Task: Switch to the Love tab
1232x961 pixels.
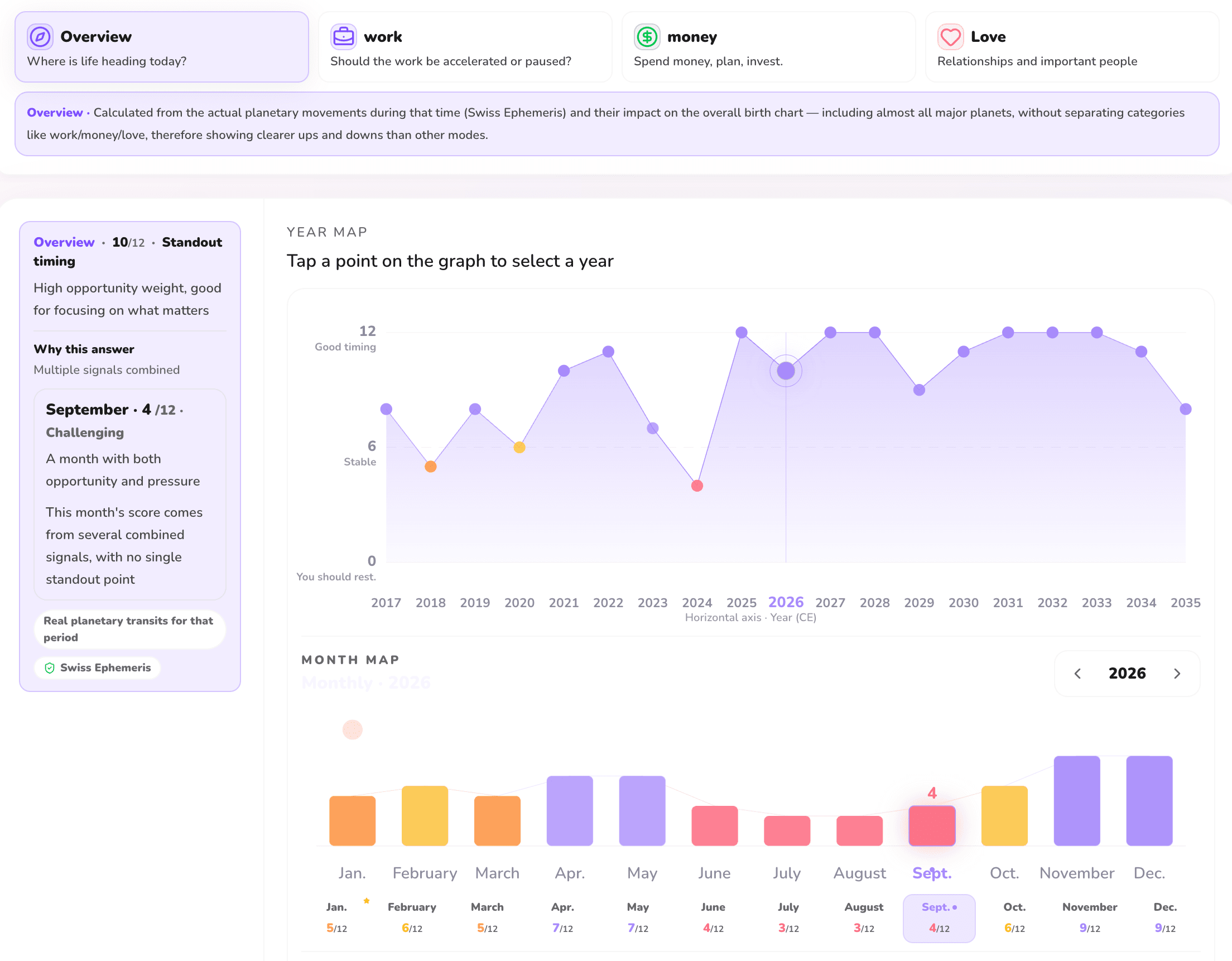Action: [x=1072, y=47]
